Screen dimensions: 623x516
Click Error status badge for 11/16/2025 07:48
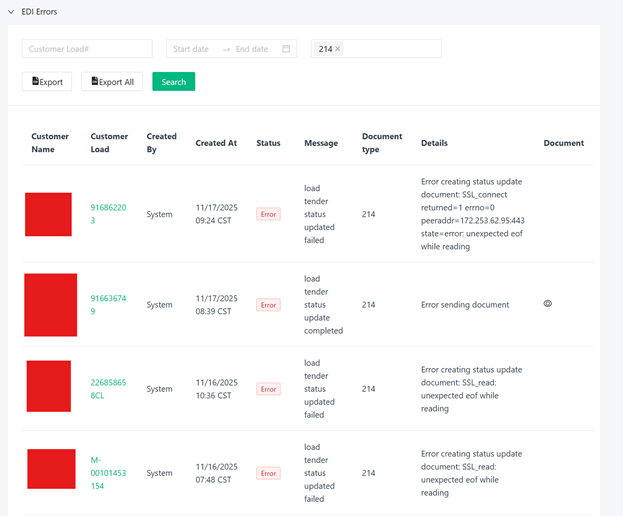[268, 473]
